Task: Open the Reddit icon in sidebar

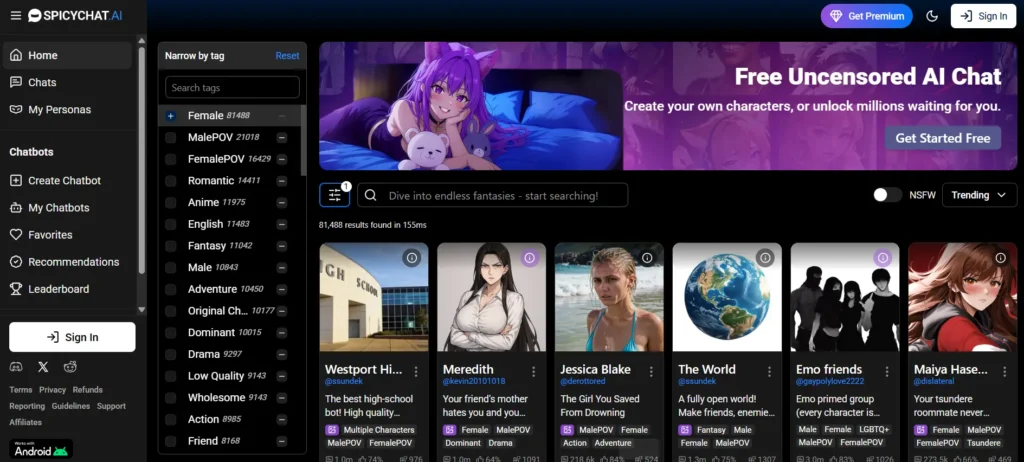Action: pos(70,367)
